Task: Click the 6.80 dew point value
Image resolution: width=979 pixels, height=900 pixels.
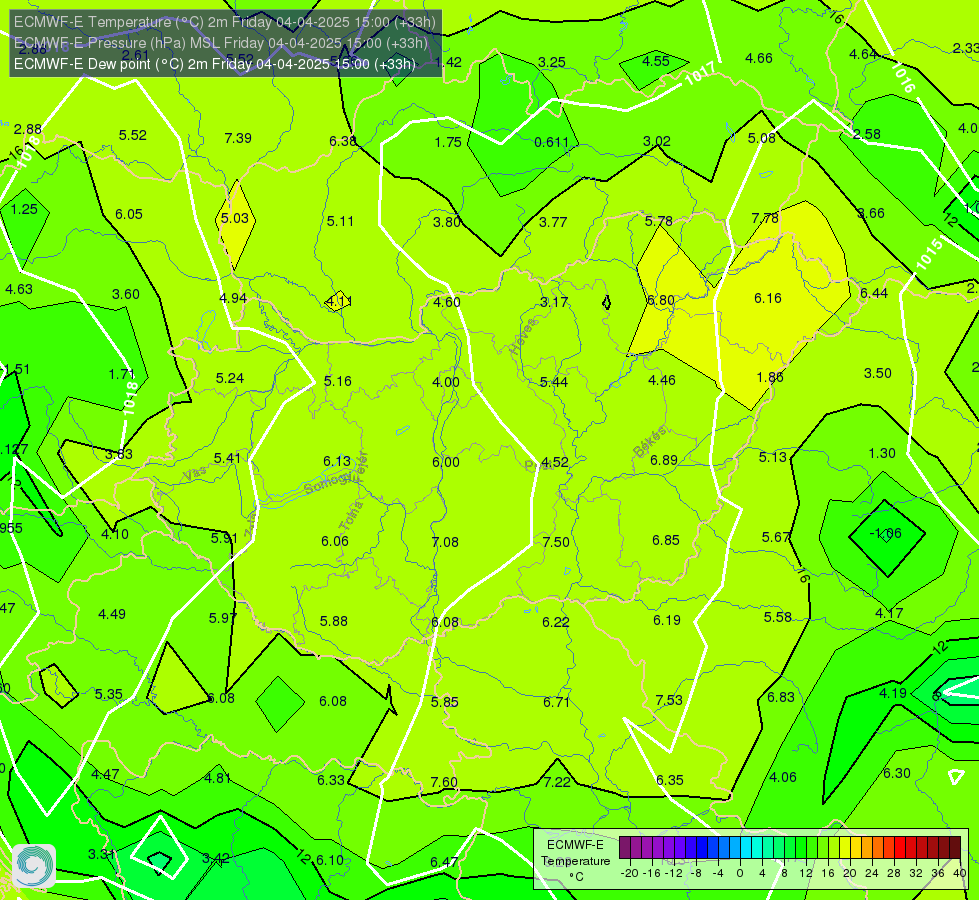Action: point(661,300)
